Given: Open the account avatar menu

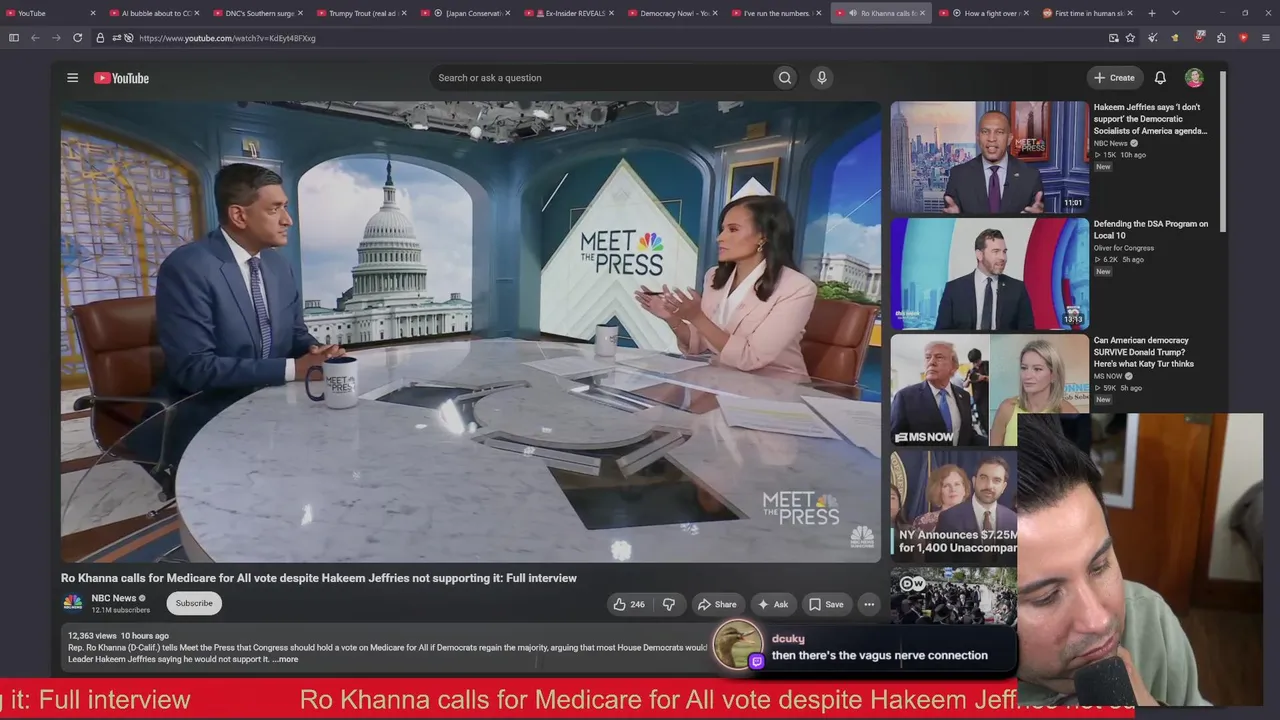Looking at the screenshot, I should (1194, 78).
